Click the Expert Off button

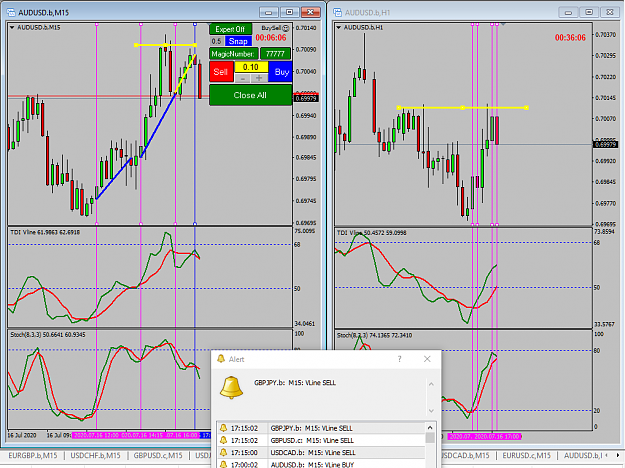point(230,29)
